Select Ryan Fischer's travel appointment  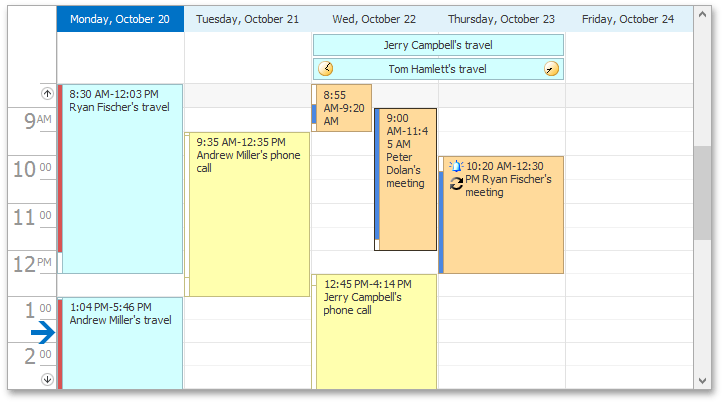[120, 179]
